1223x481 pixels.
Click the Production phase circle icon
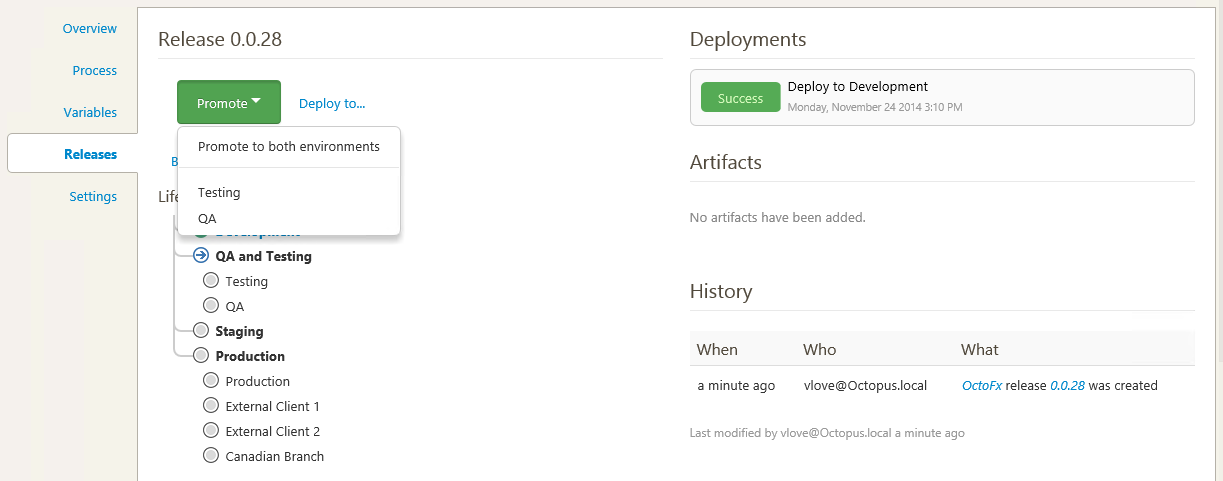(x=201, y=356)
